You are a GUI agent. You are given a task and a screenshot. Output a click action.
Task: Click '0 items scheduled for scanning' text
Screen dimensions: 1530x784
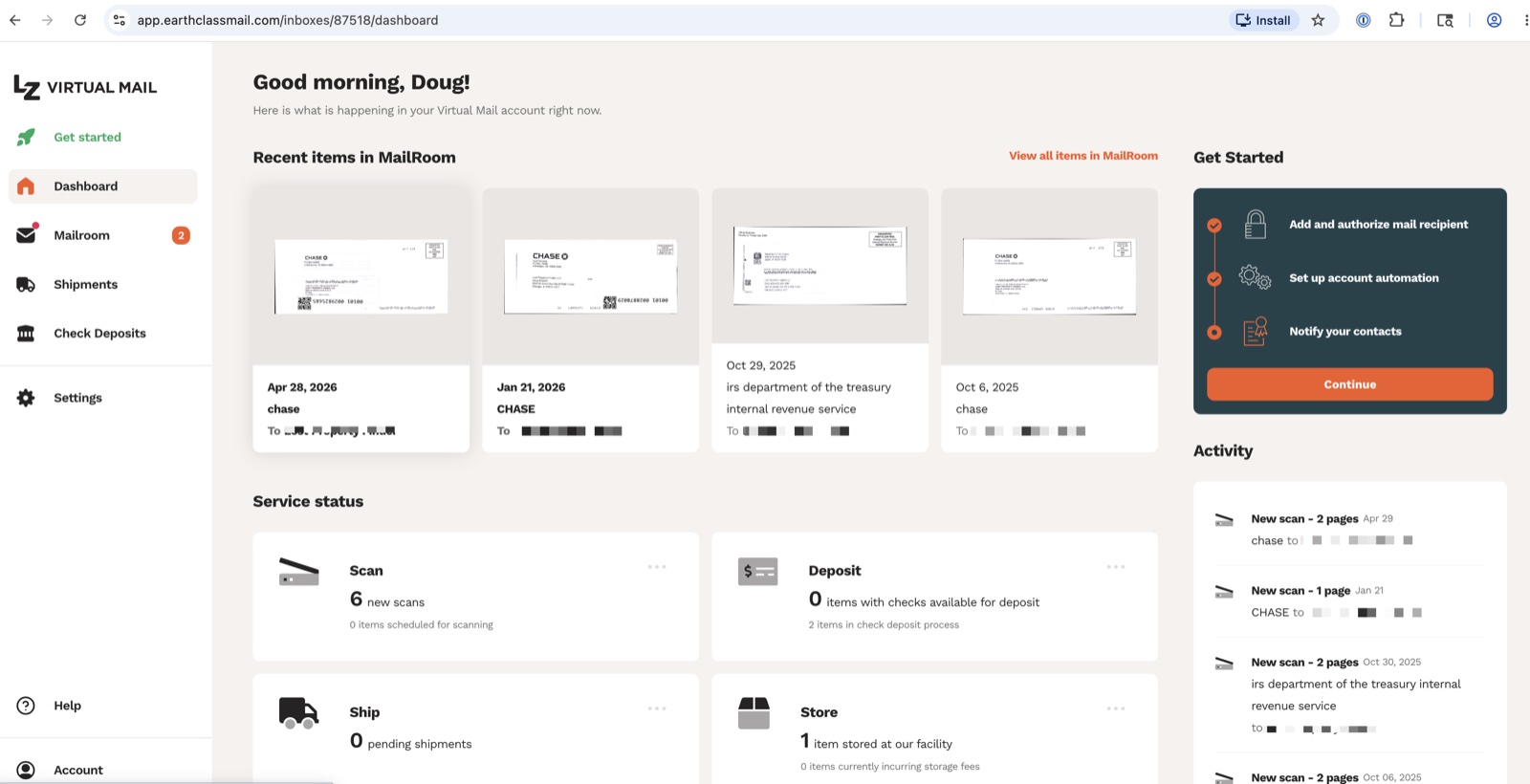[x=422, y=625]
